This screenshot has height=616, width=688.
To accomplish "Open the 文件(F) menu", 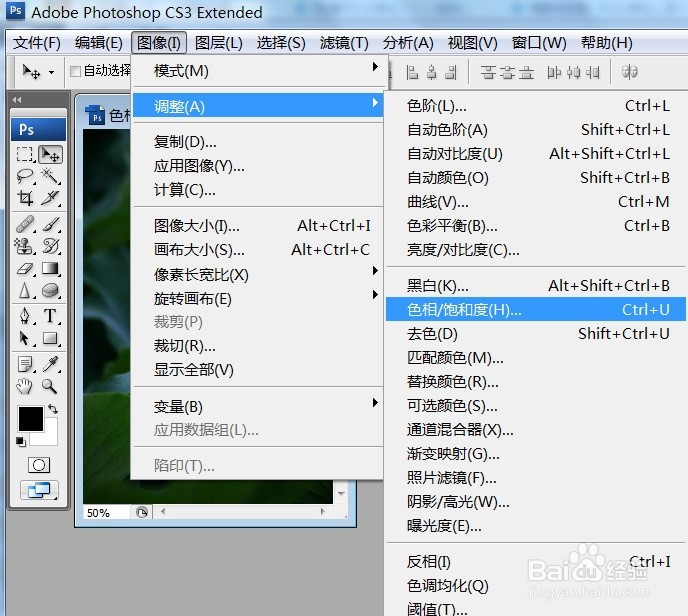I will pos(37,43).
